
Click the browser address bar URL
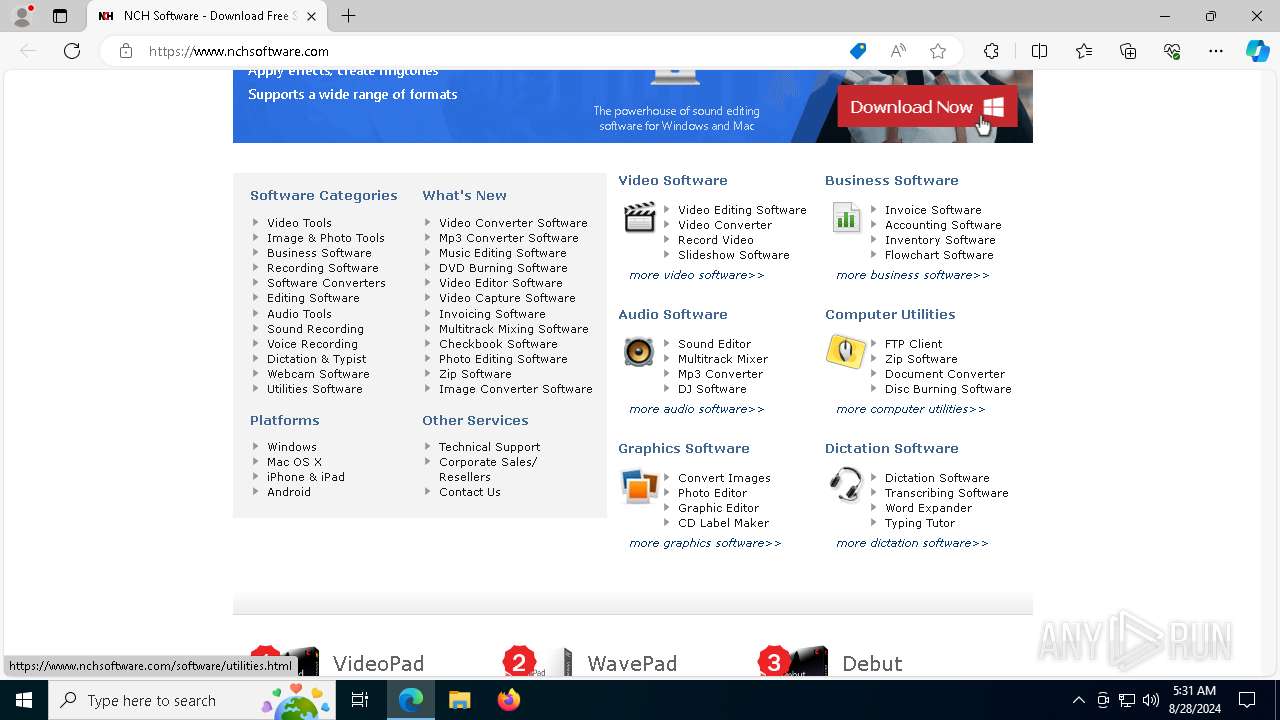[x=239, y=51]
